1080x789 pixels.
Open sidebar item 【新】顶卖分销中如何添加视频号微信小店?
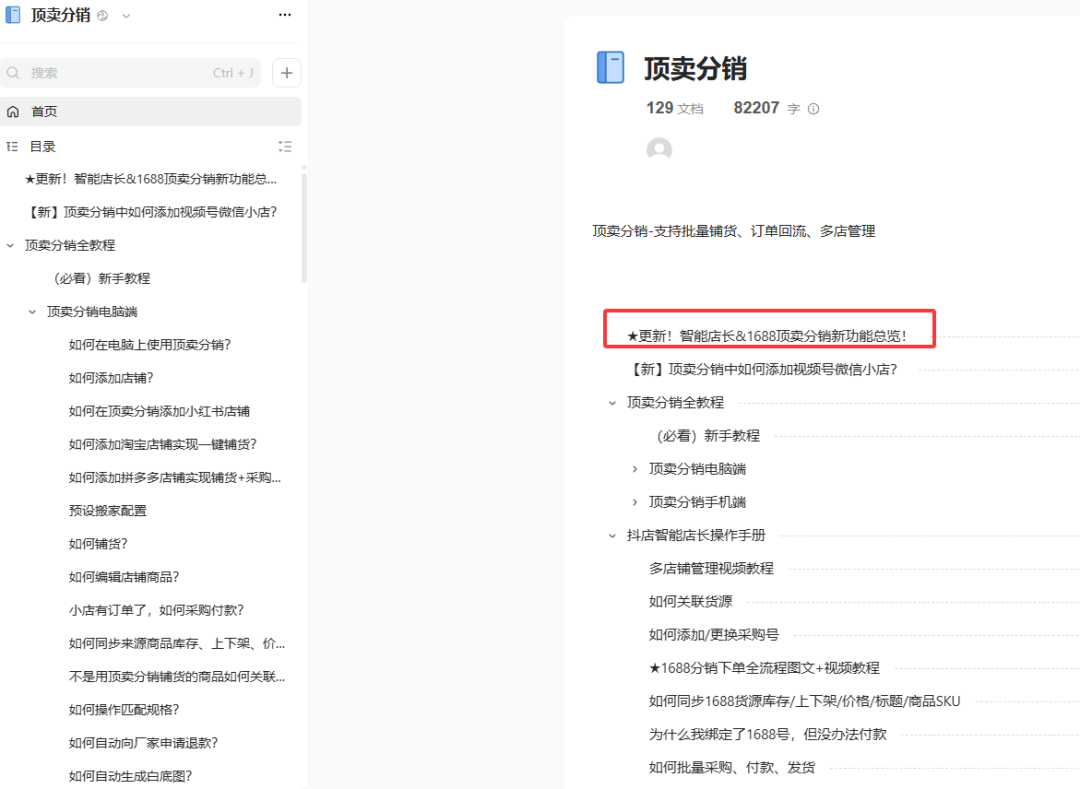click(151, 212)
